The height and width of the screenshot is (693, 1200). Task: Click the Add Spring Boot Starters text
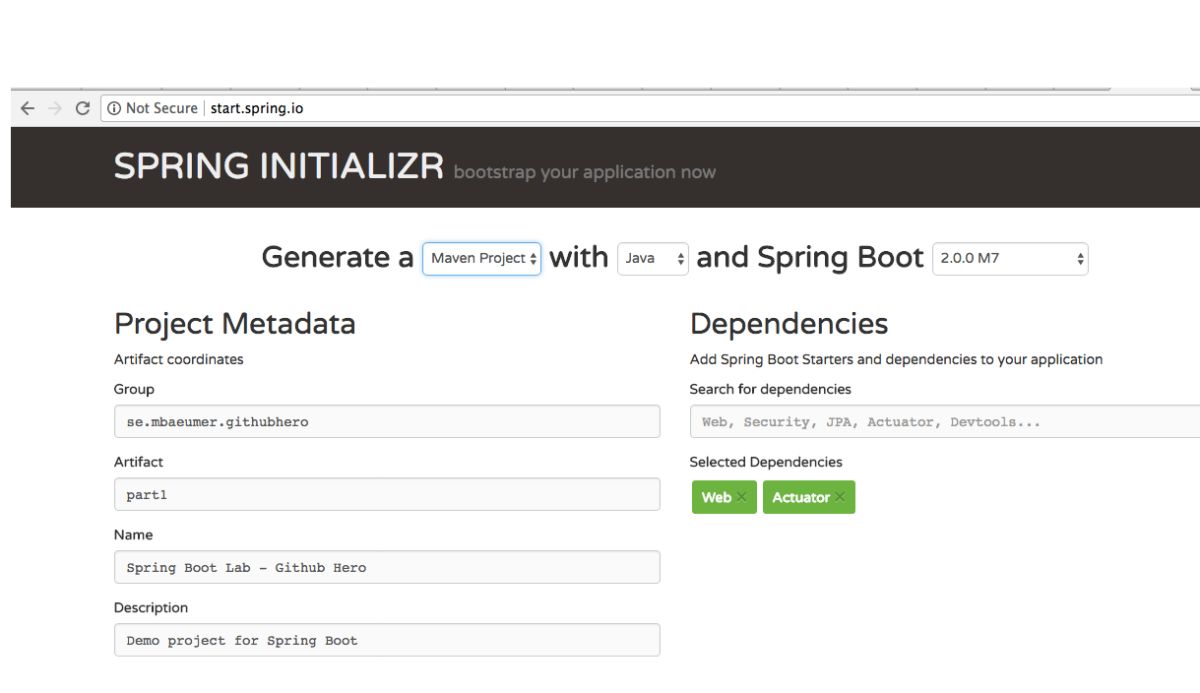896,359
